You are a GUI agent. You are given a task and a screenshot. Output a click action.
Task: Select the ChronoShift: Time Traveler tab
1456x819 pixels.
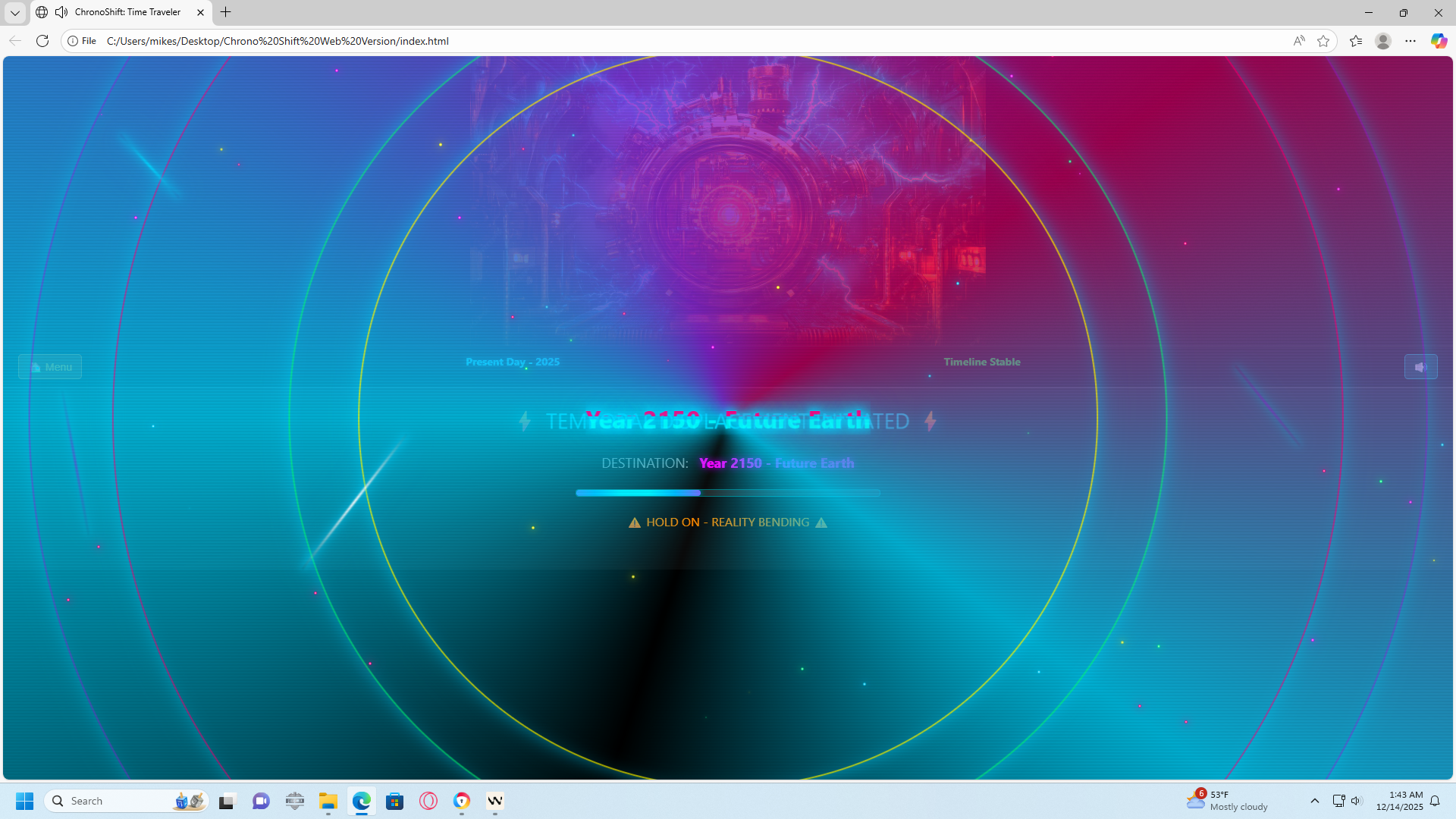point(127,12)
